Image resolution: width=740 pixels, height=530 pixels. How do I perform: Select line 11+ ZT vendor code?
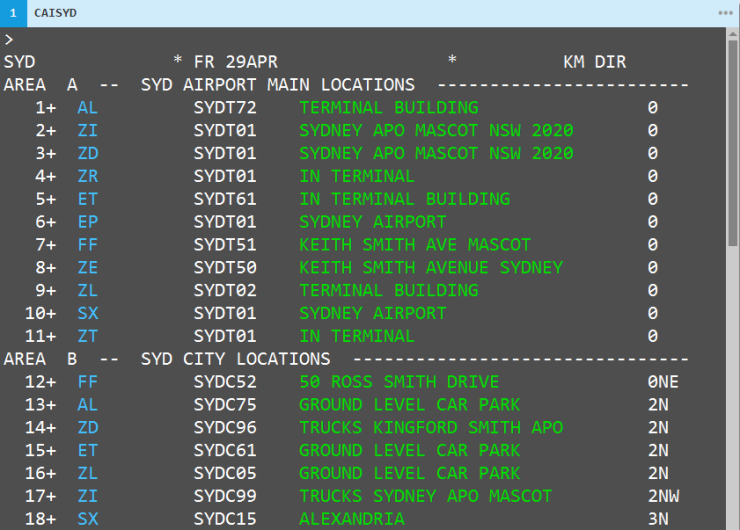click(x=88, y=336)
